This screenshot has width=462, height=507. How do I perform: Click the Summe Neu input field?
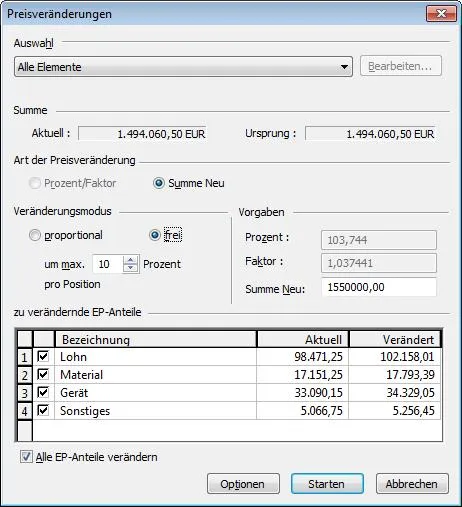tap(379, 287)
